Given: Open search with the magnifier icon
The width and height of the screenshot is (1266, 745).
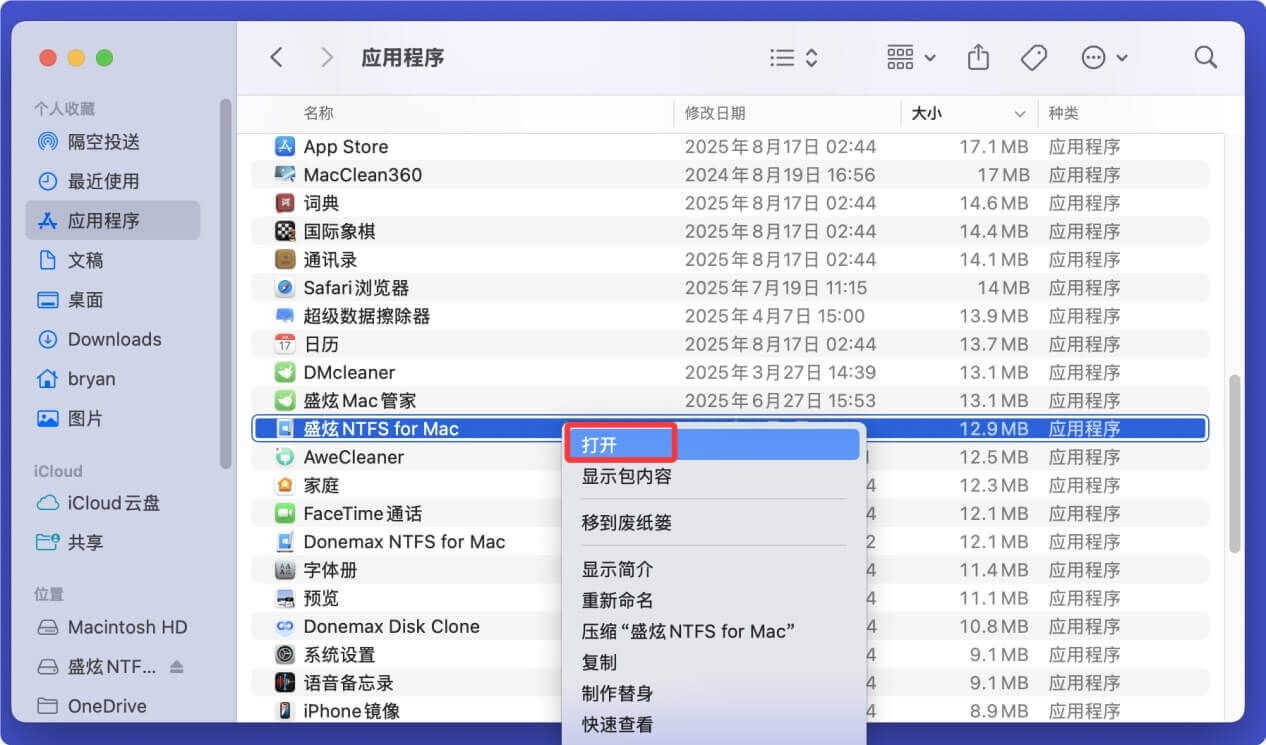Looking at the screenshot, I should [1205, 57].
